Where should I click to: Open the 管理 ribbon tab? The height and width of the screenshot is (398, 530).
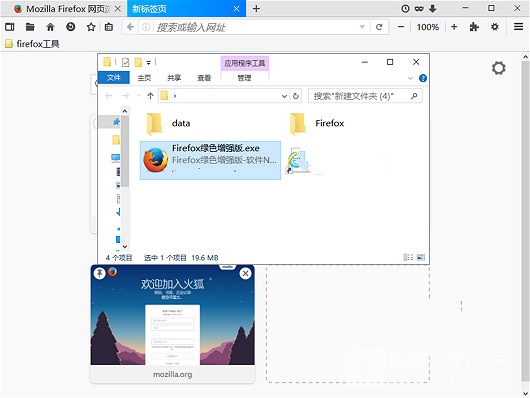(x=244, y=78)
